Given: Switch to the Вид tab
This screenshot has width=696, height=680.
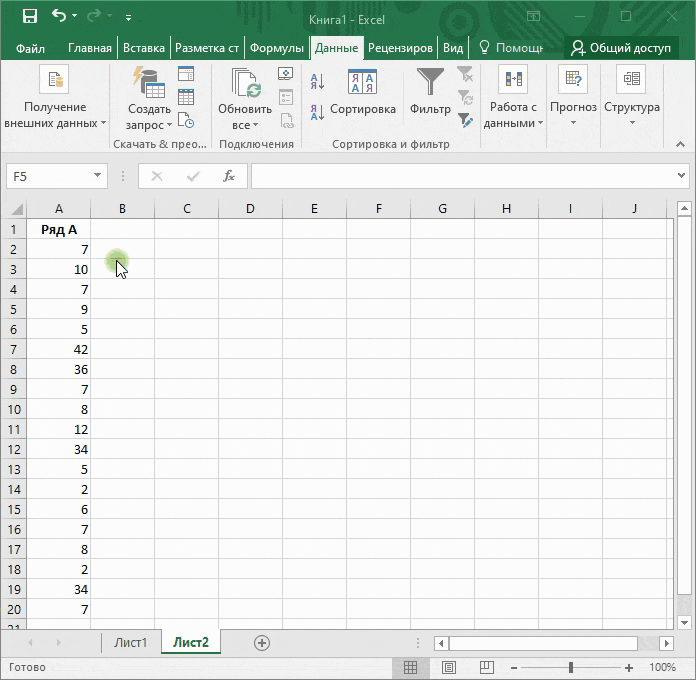Looking at the screenshot, I should pyautogui.click(x=453, y=48).
